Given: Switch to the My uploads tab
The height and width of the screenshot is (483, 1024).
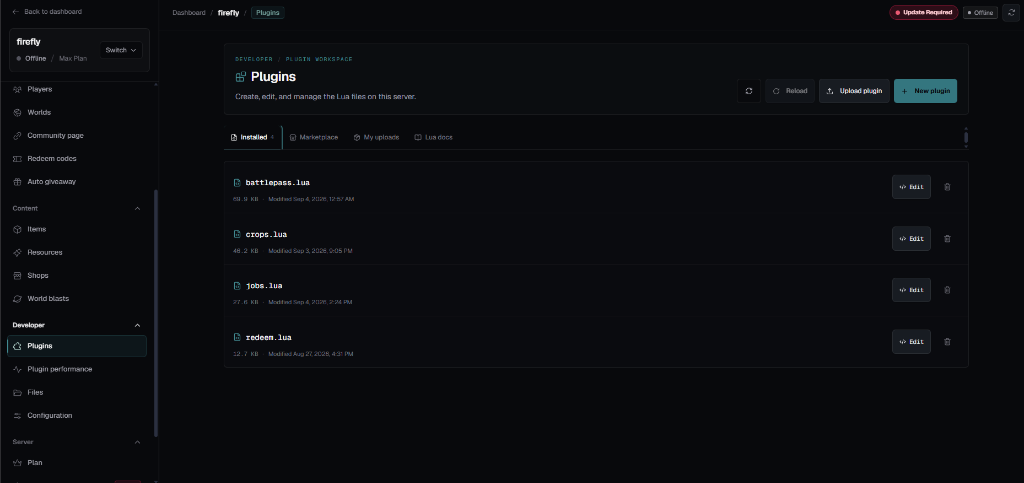Looking at the screenshot, I should (376, 137).
